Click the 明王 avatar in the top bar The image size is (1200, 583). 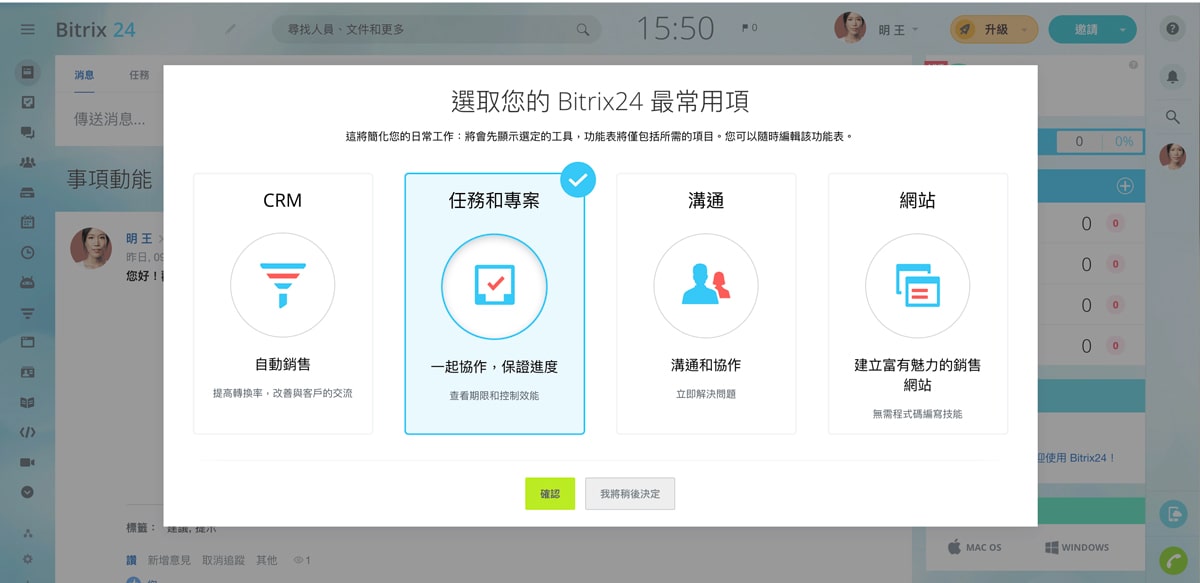850,28
